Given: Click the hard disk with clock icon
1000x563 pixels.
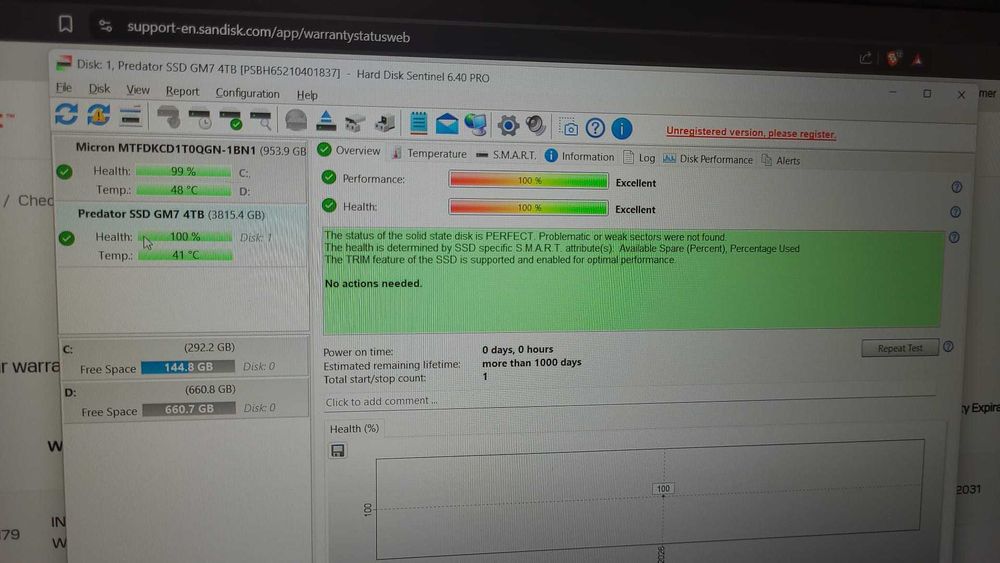Looking at the screenshot, I should (200, 119).
